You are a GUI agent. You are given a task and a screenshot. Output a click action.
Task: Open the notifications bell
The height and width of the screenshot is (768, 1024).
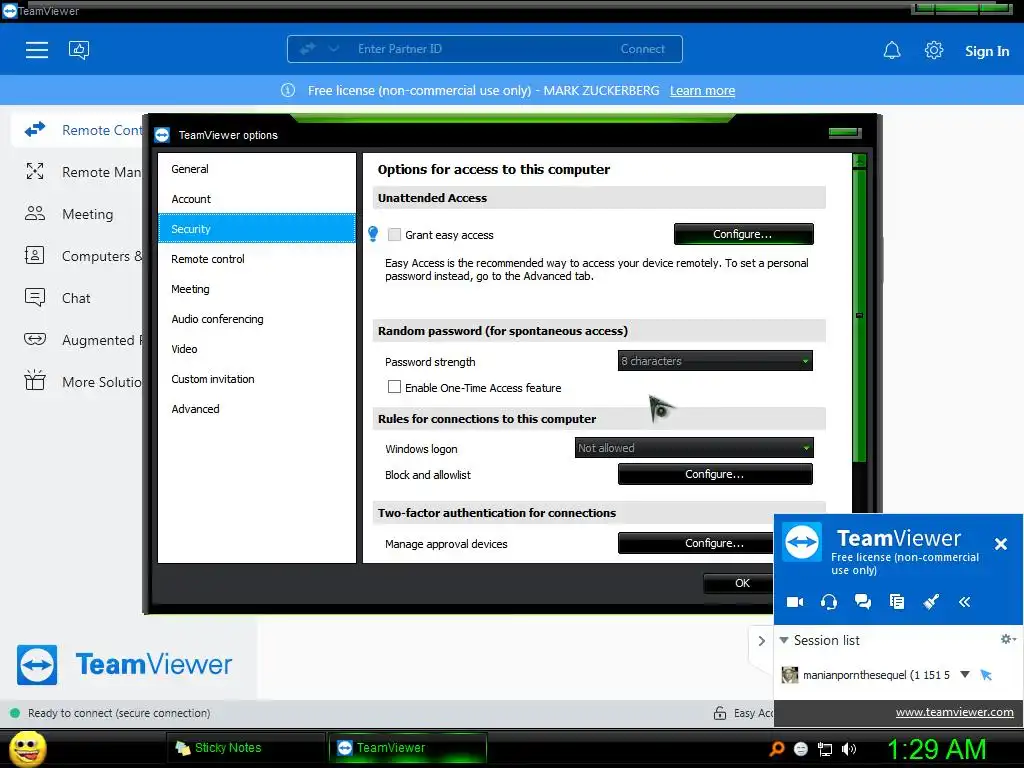point(892,50)
